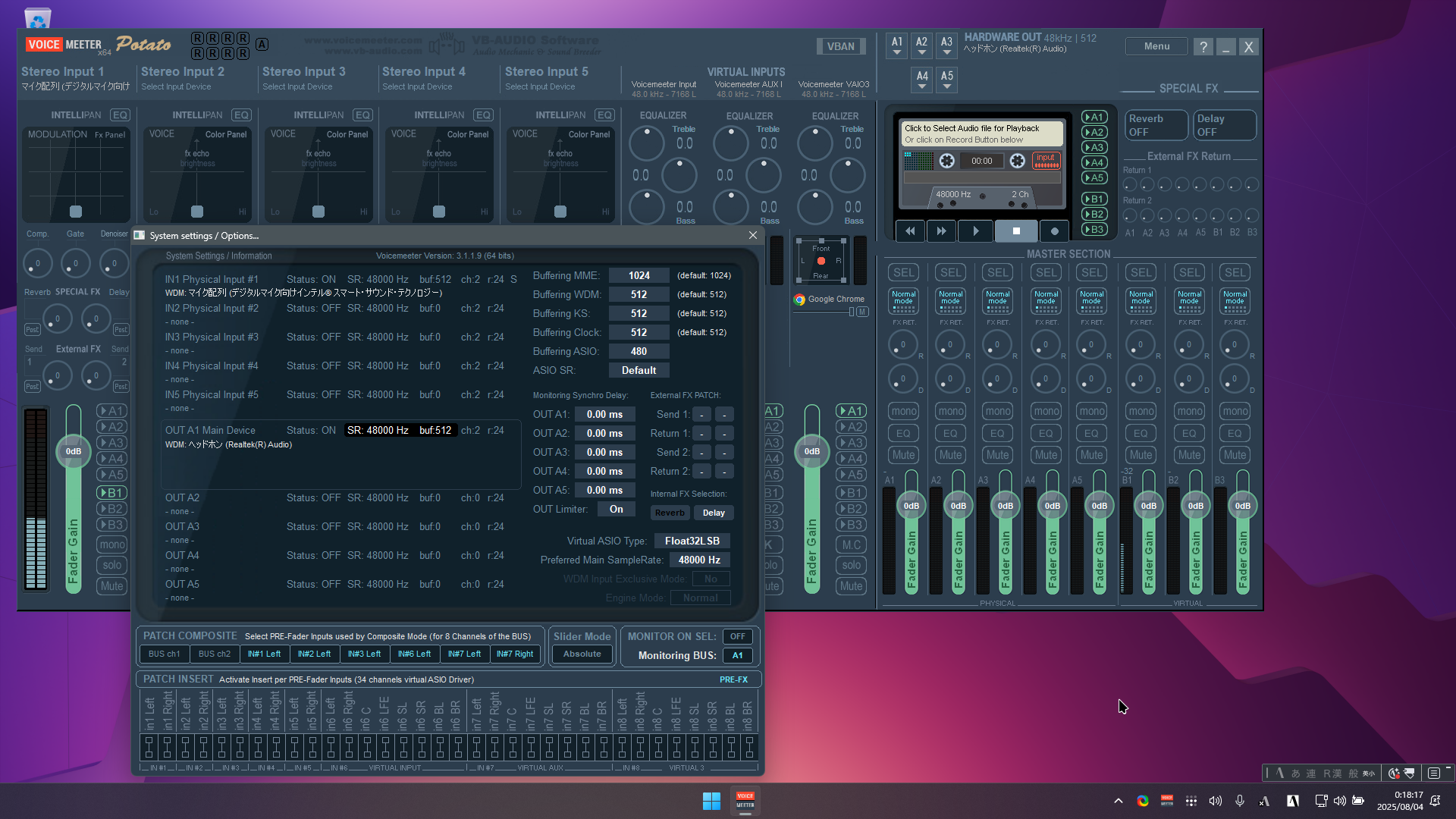This screenshot has width=1456, height=819.
Task: Open the Buffering WDM value selector
Action: tap(639, 294)
